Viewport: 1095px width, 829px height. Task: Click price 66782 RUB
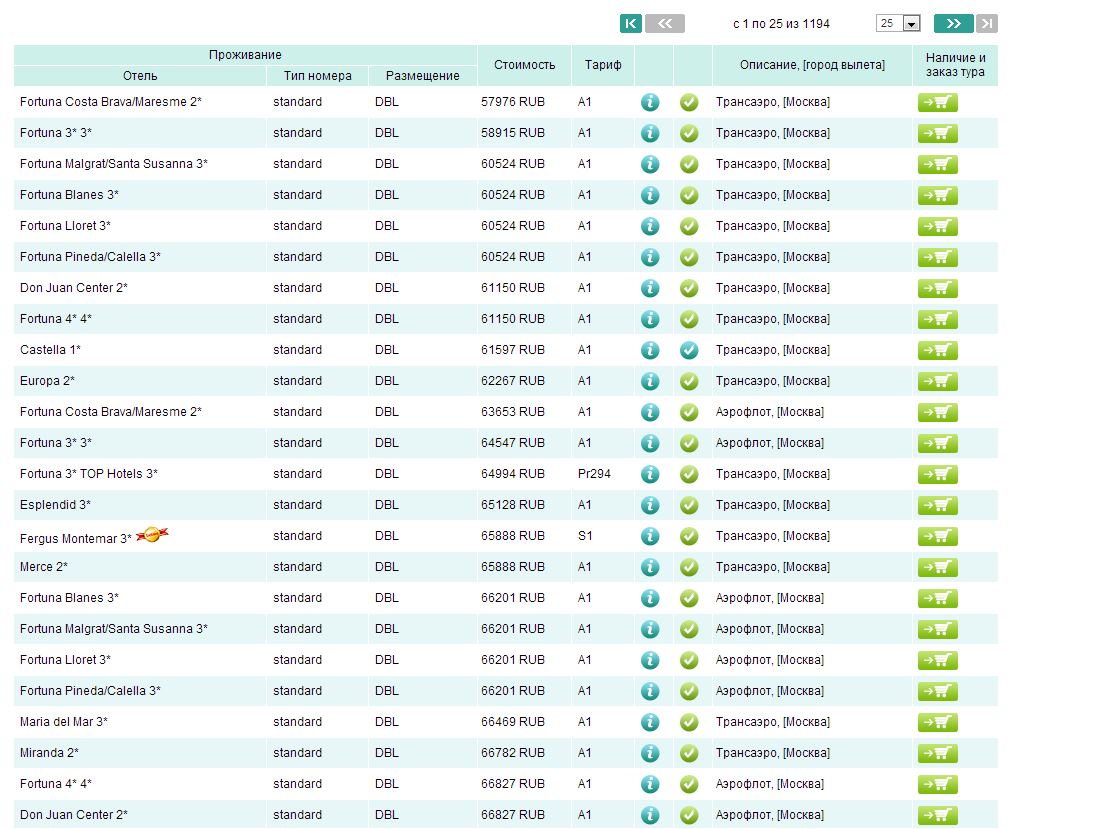click(x=513, y=753)
